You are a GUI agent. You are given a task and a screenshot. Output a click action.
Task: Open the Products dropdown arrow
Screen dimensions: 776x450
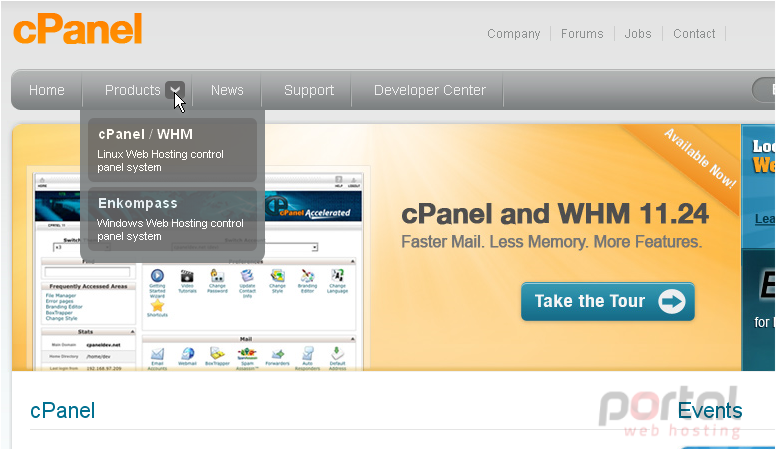175,90
